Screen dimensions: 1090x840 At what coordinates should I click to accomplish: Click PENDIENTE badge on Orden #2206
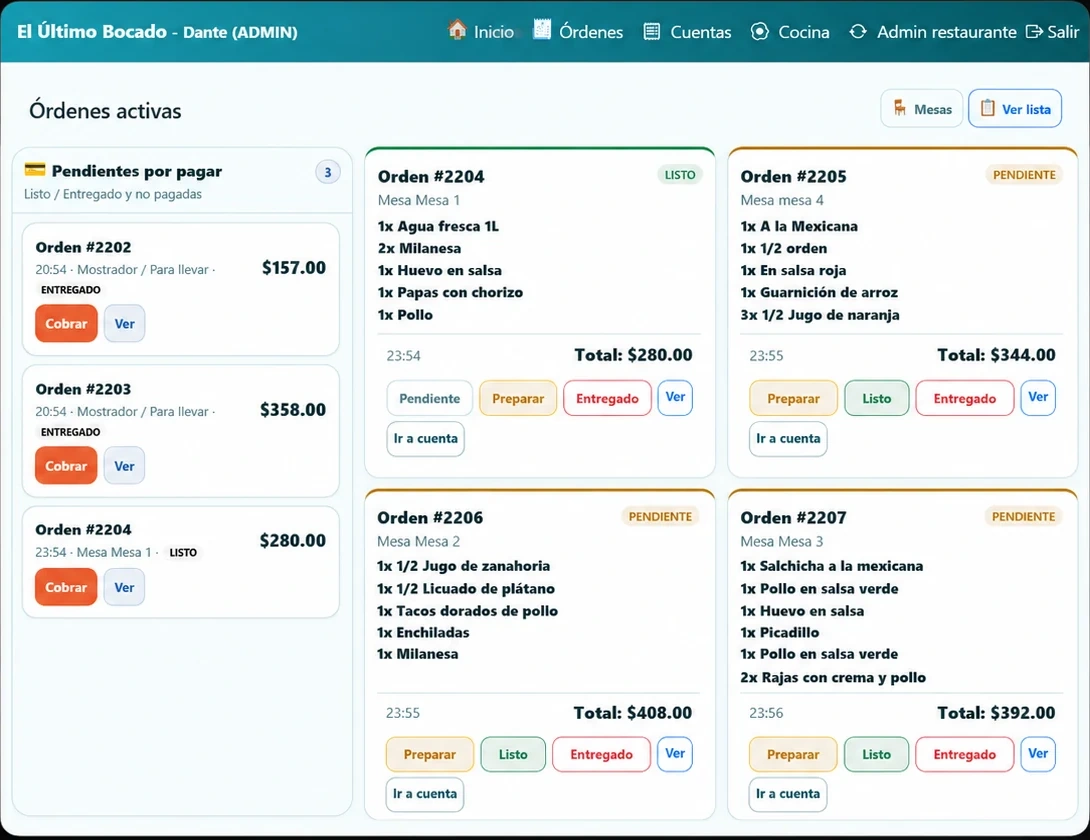(660, 517)
